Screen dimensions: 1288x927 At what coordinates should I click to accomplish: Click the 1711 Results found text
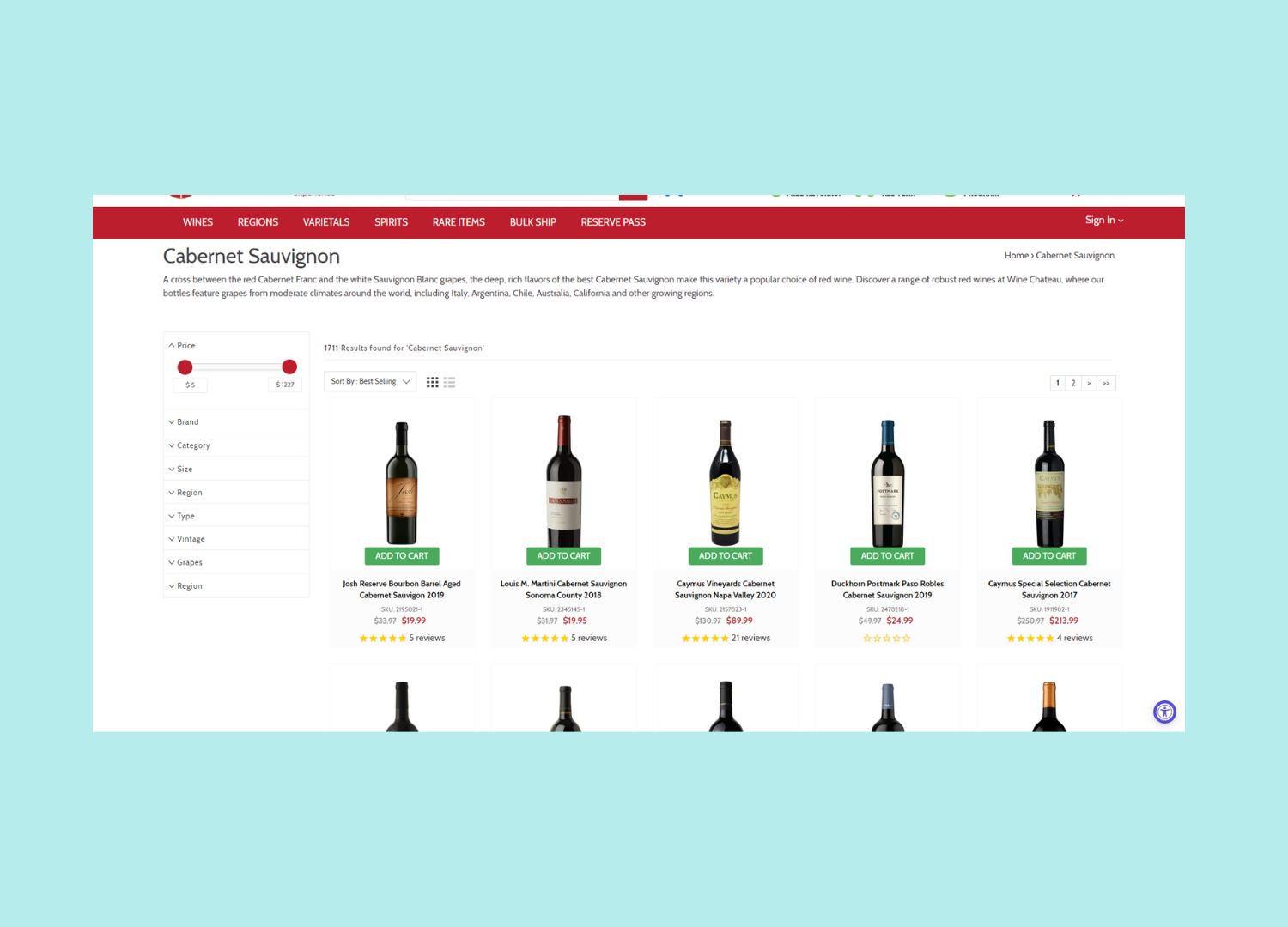tap(404, 348)
